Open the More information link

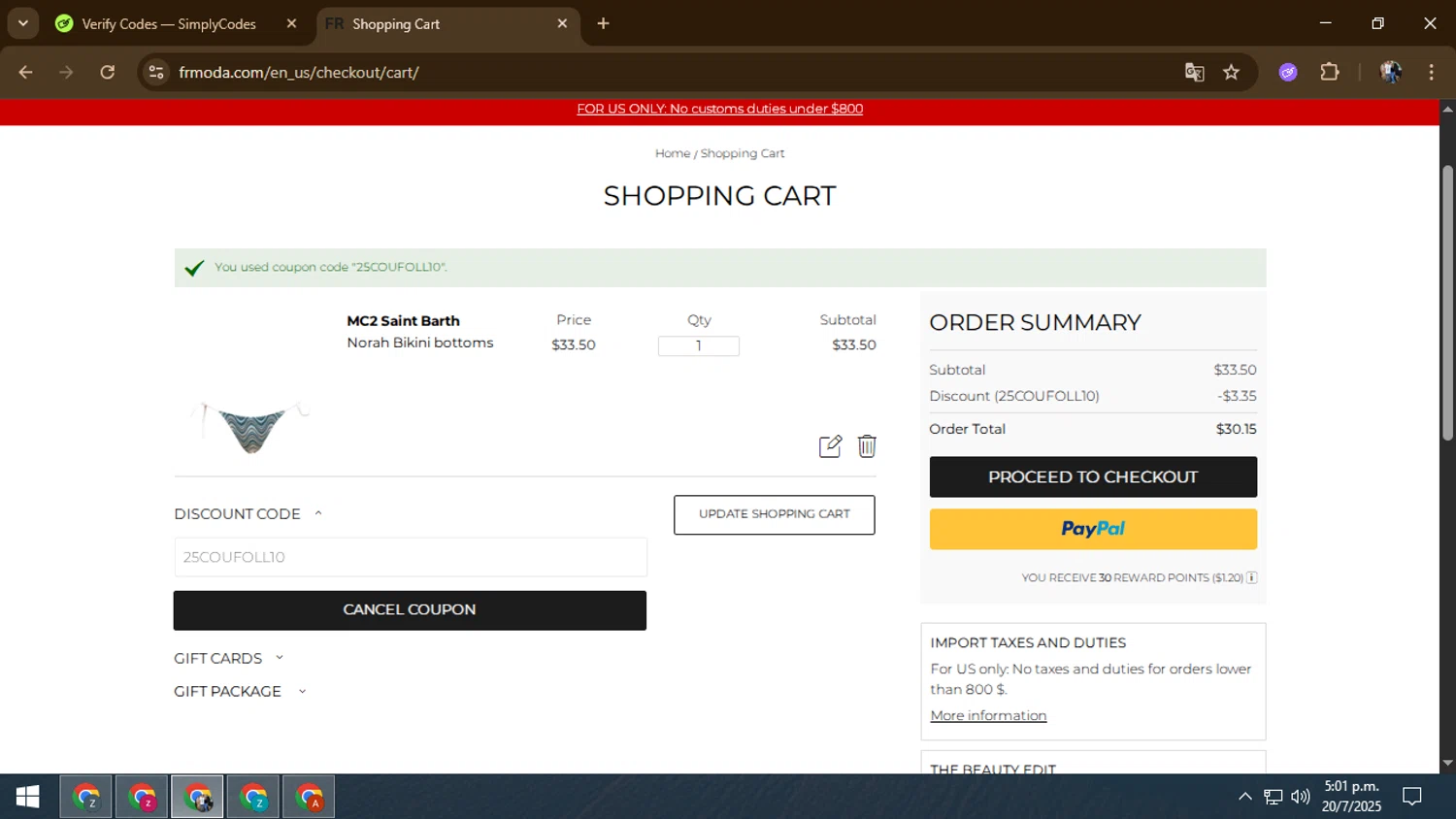point(988,715)
